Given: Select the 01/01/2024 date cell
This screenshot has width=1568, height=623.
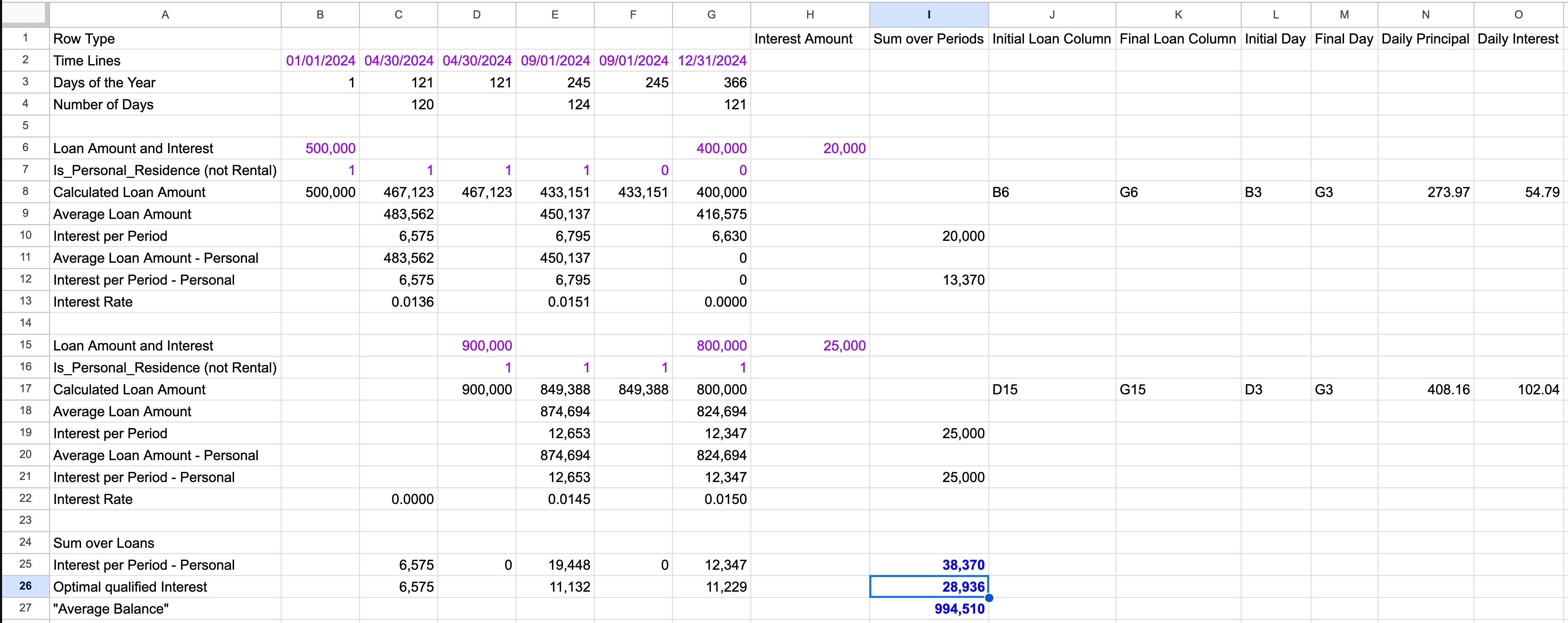Looking at the screenshot, I should pyautogui.click(x=320, y=61).
